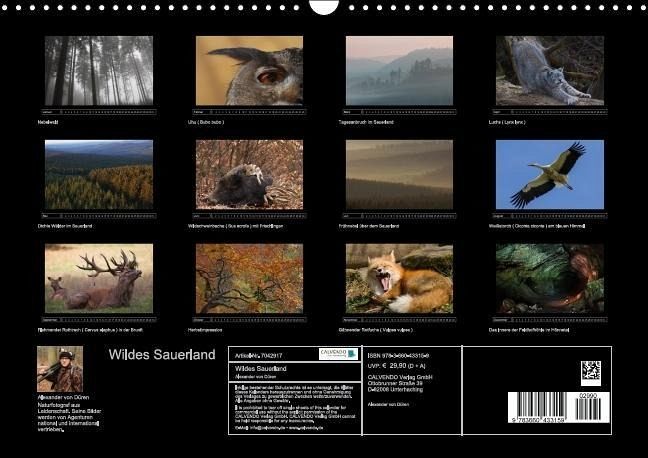Open the foggy forest Nebelwald photo
648x458 pixels.
tap(98, 70)
